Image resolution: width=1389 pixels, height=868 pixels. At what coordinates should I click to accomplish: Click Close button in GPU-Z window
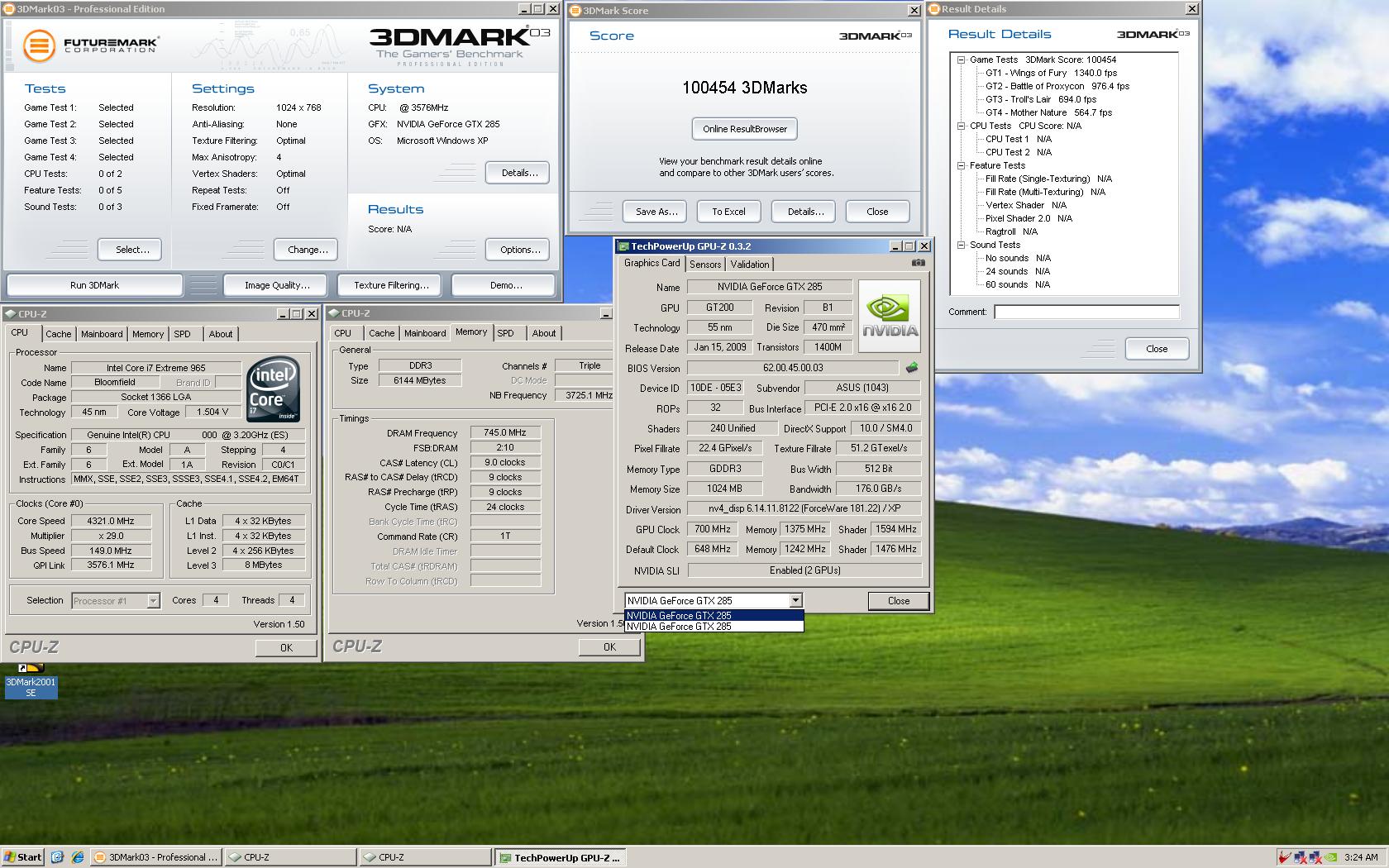click(x=898, y=601)
